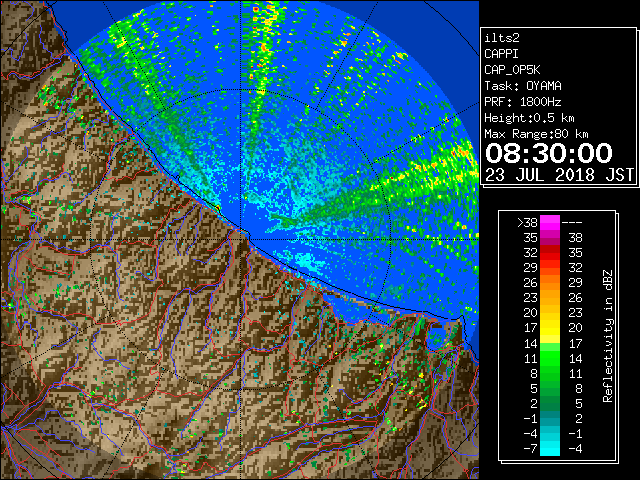The image size is (640, 480).
Task: Select the orange 26–29 dBZ color swatch
Action: [x=550, y=283]
